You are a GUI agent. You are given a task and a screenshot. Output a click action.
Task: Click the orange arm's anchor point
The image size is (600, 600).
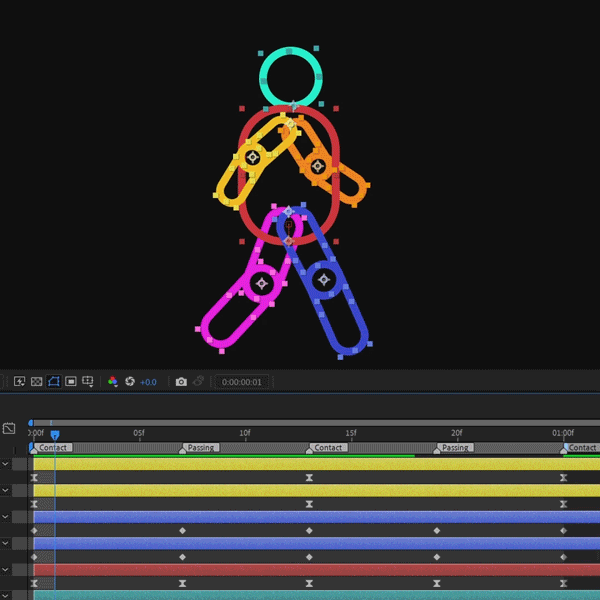(x=318, y=166)
